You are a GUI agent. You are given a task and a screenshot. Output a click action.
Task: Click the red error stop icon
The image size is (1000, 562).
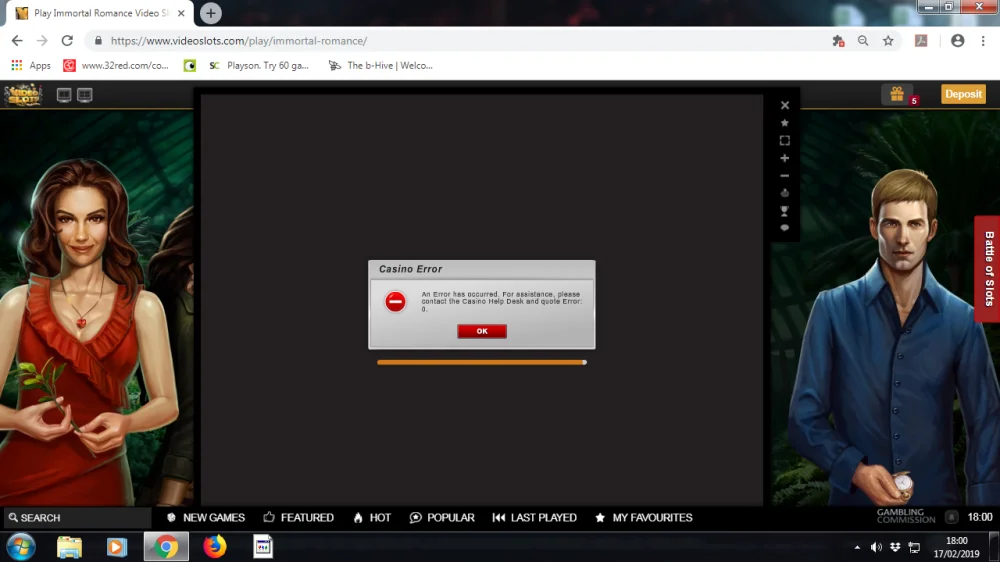pos(395,301)
